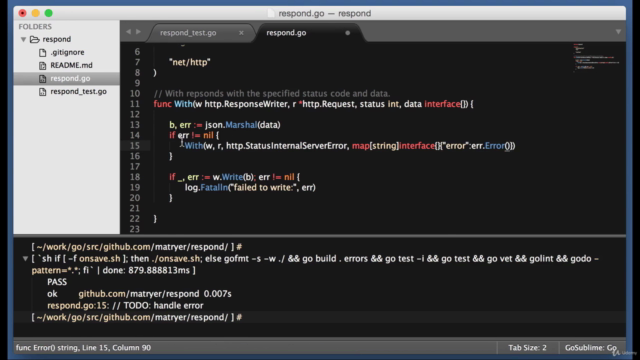Click log.Fatalln call on line 19

[250, 188]
